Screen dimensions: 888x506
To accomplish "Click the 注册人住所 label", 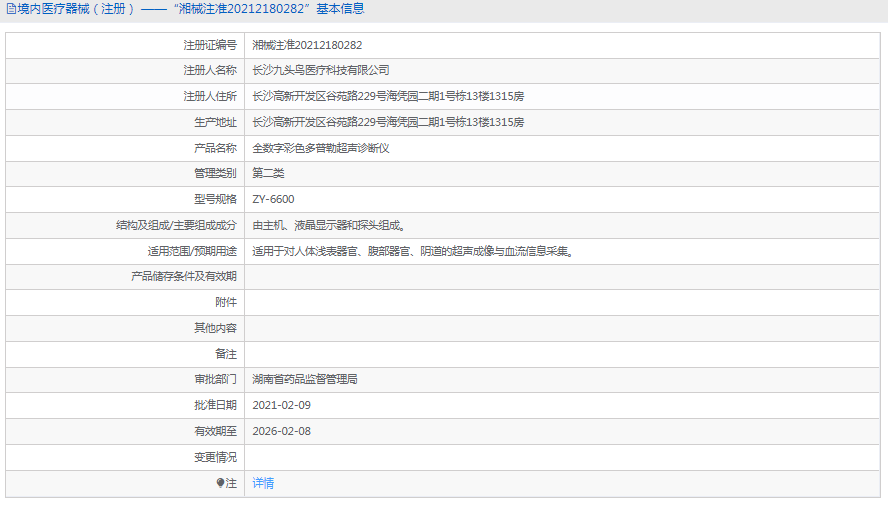I will pos(210,96).
